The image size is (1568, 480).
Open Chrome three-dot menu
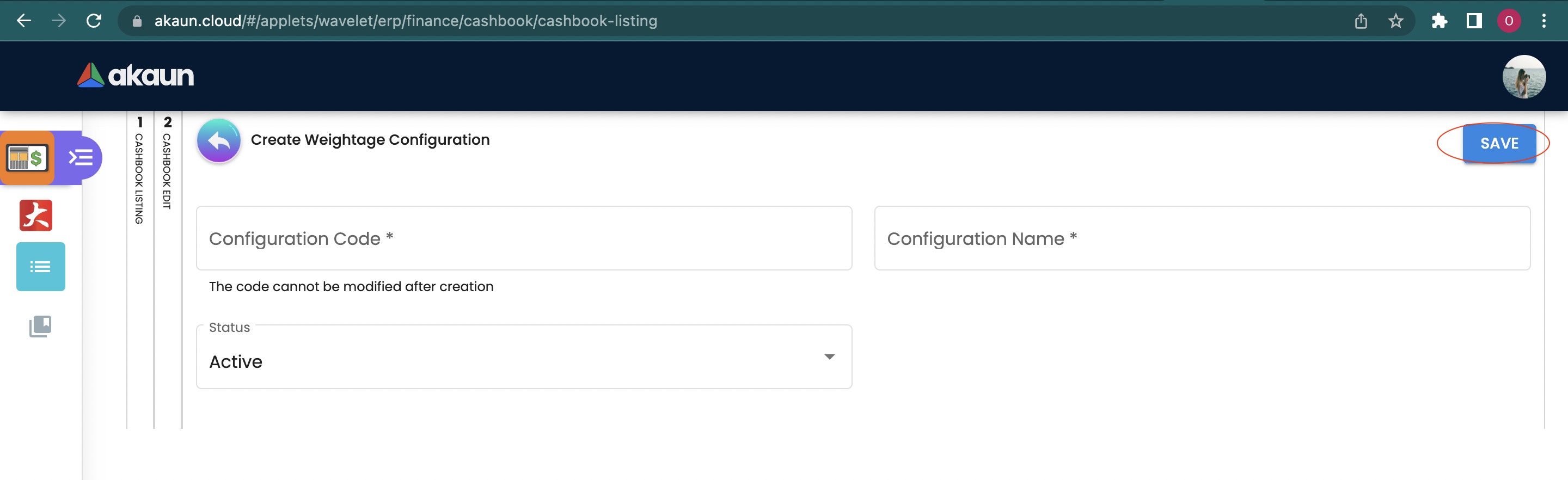1543,21
